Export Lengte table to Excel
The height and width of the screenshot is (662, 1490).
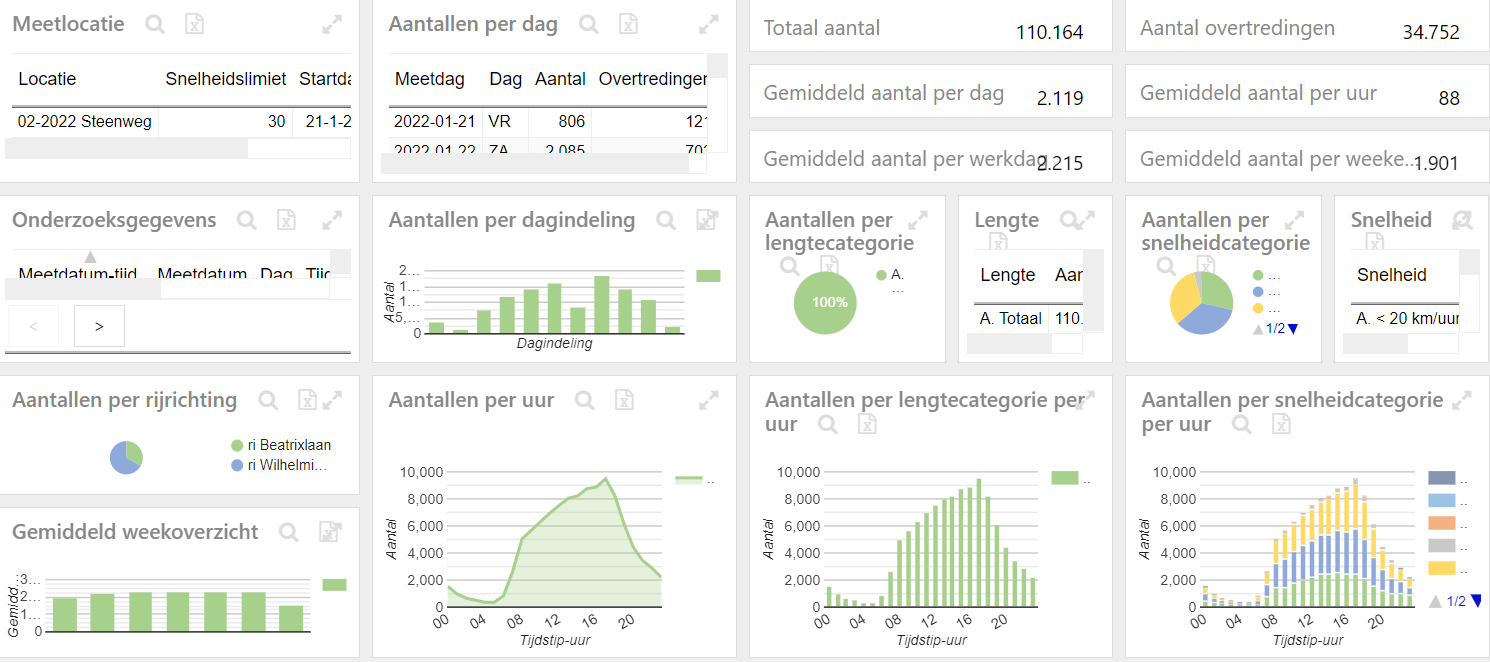pyautogui.click(x=997, y=241)
